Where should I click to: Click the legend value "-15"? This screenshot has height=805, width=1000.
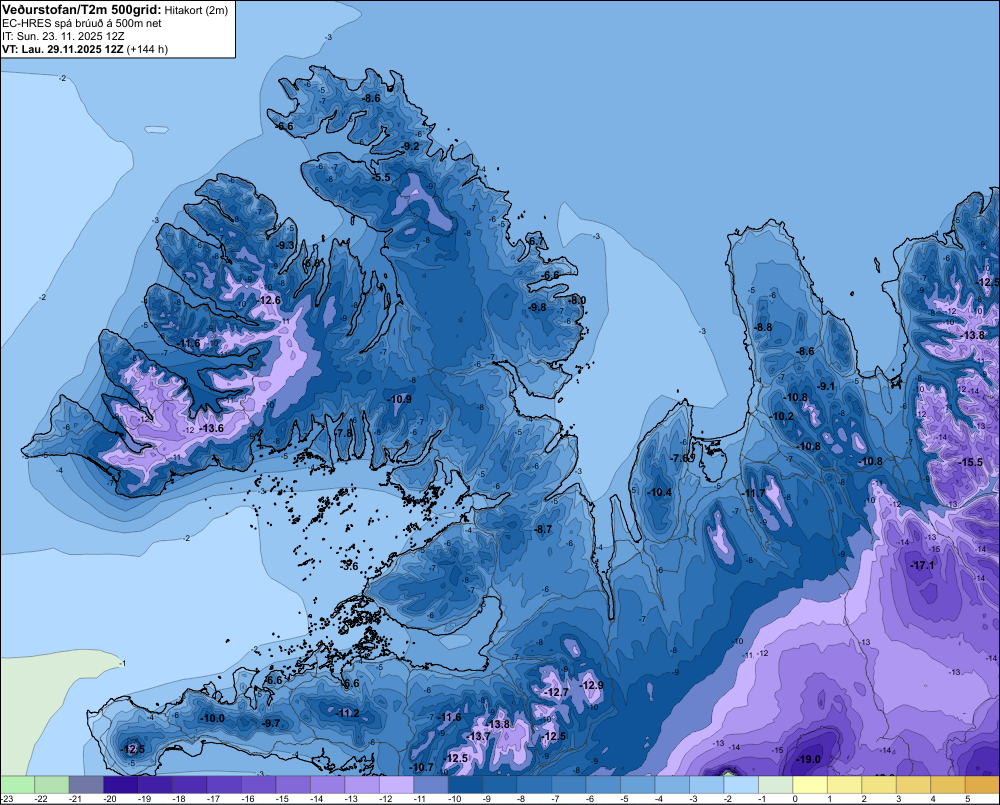(282, 799)
